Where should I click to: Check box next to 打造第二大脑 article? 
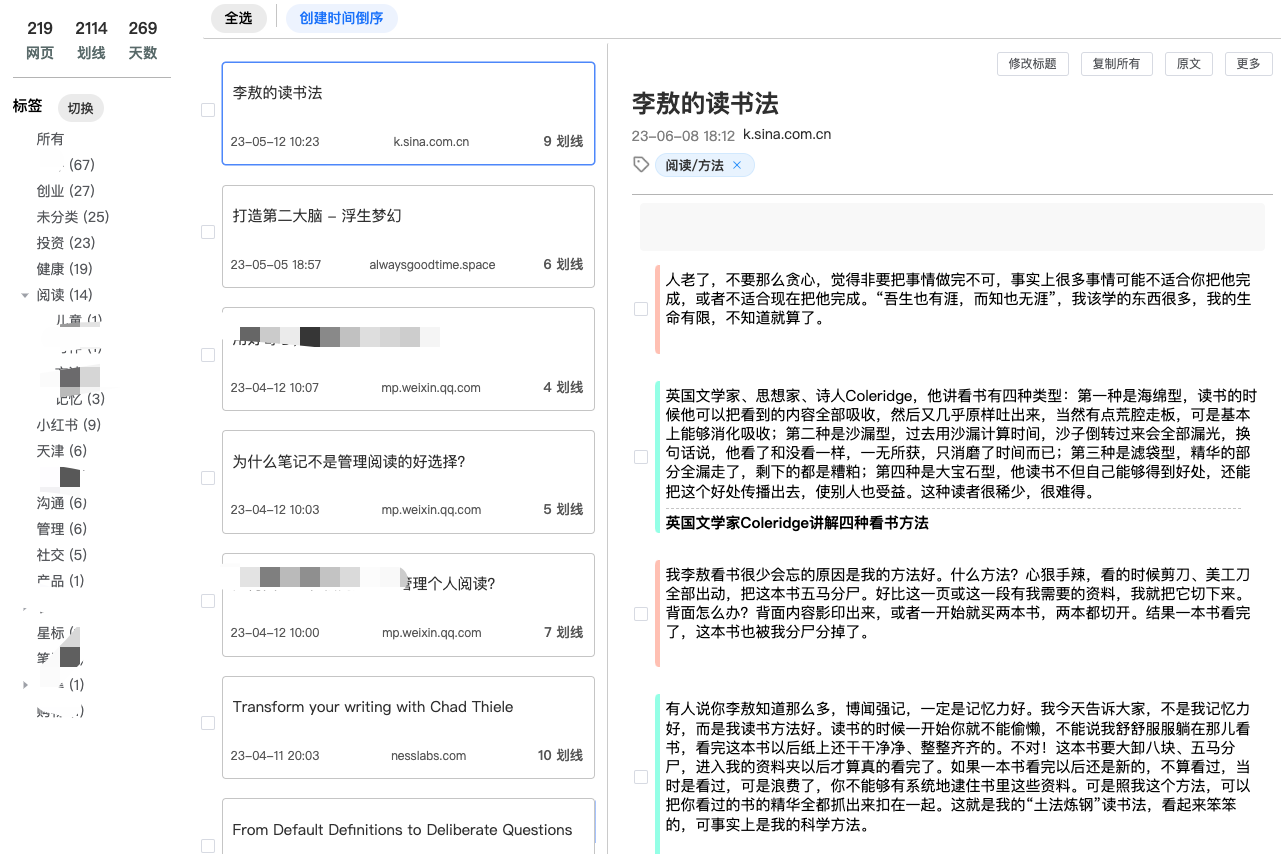tap(208, 232)
